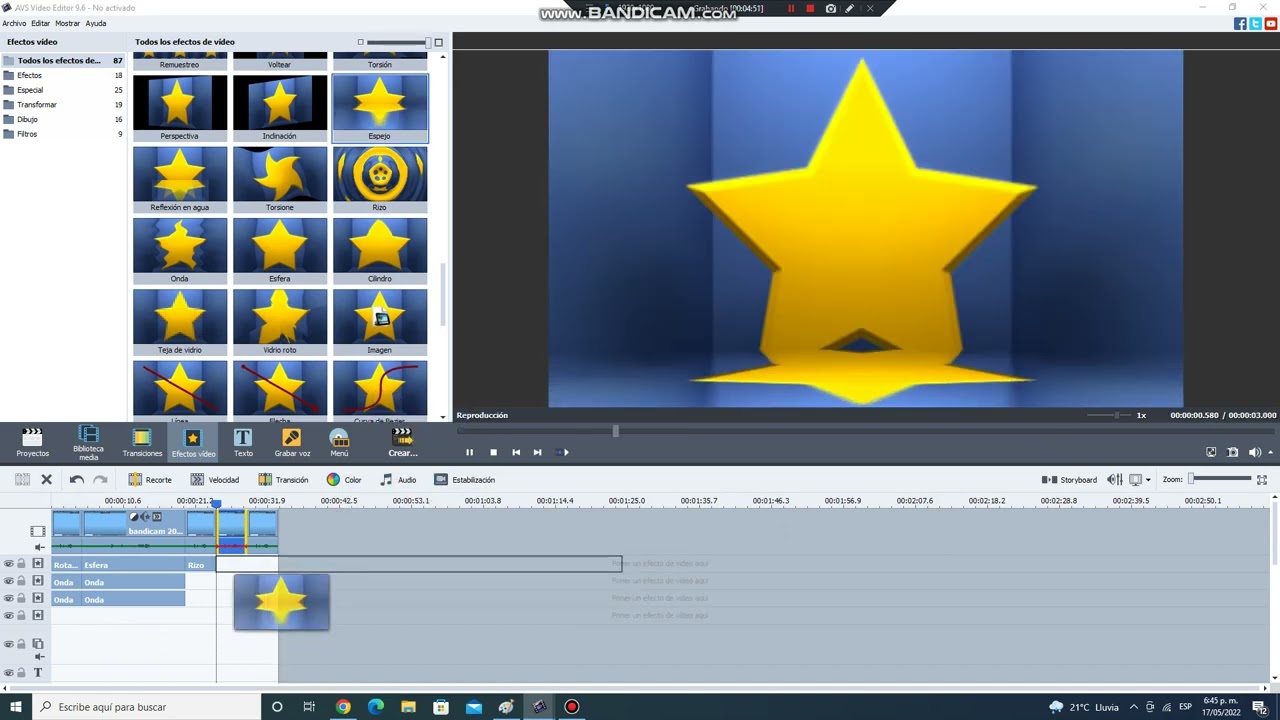The width and height of the screenshot is (1280, 720).
Task: Open the Audio toolbar option
Action: click(398, 479)
